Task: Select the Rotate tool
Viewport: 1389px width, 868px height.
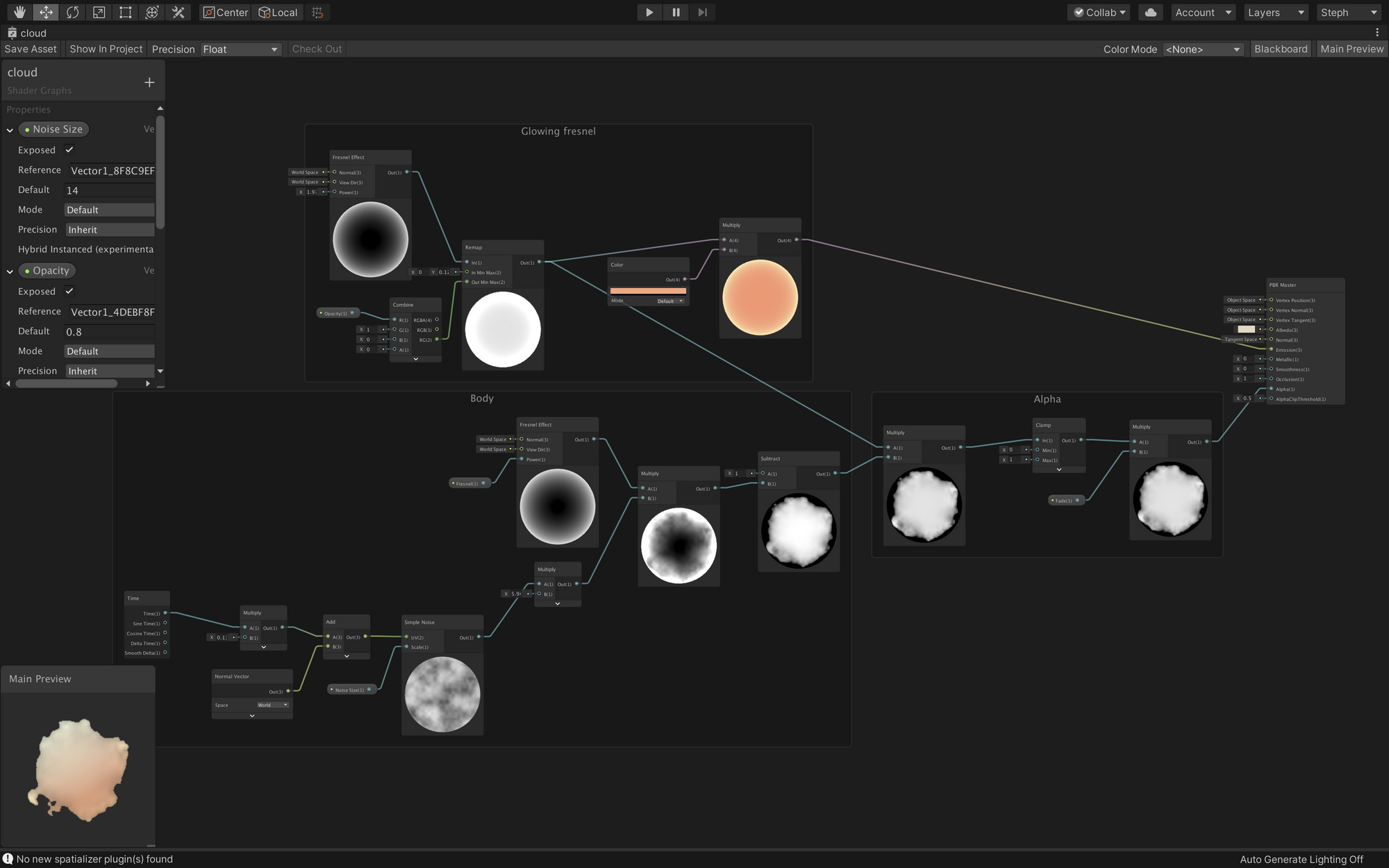Action: click(72, 12)
